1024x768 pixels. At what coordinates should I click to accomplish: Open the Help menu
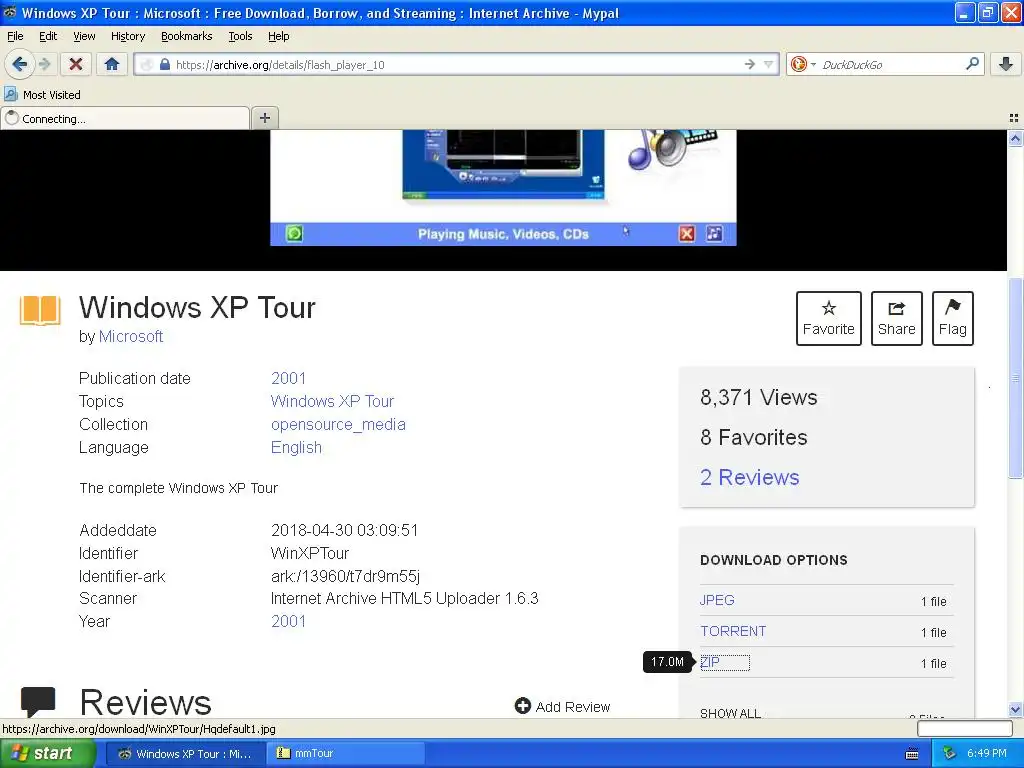tap(279, 36)
